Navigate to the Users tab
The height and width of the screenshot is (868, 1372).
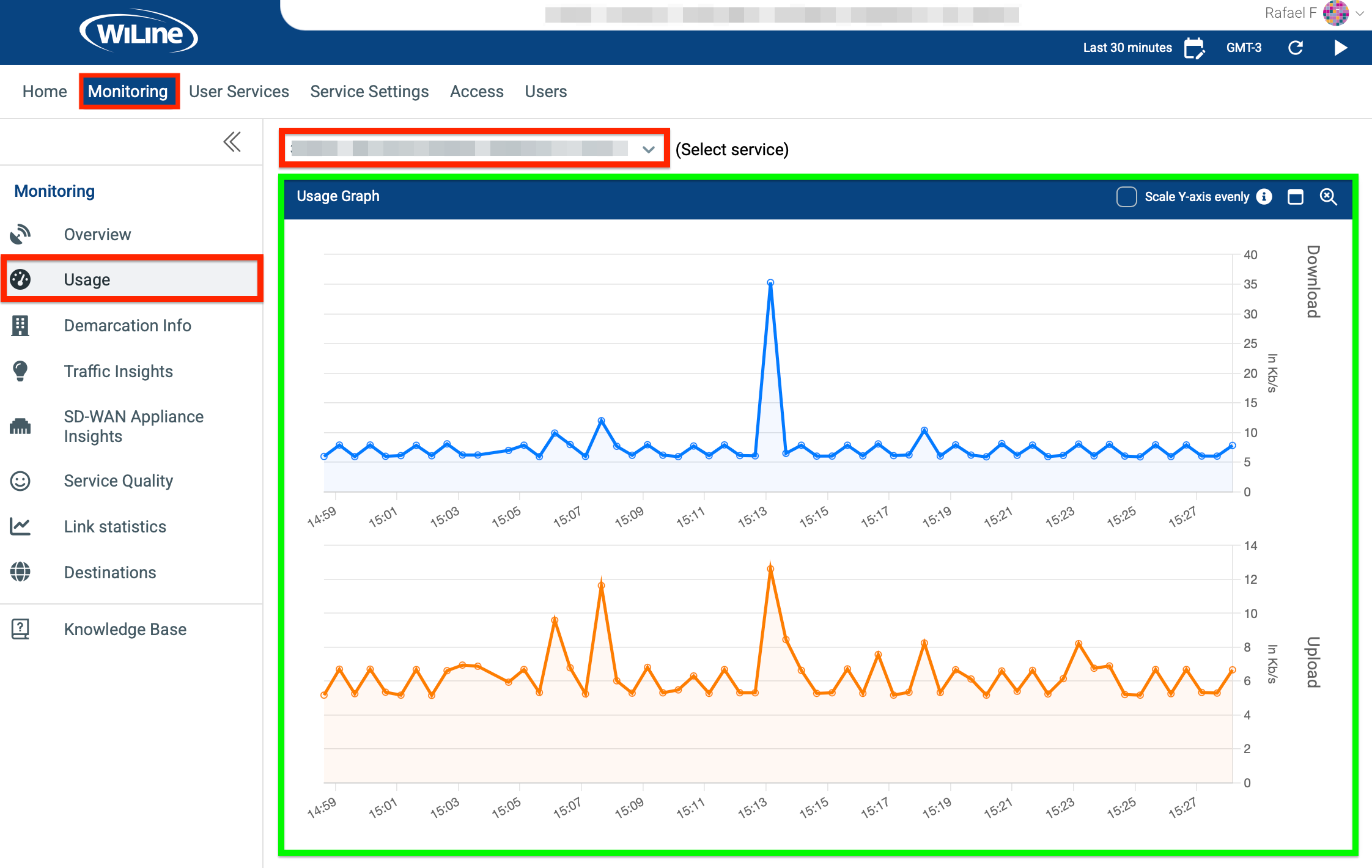click(546, 91)
